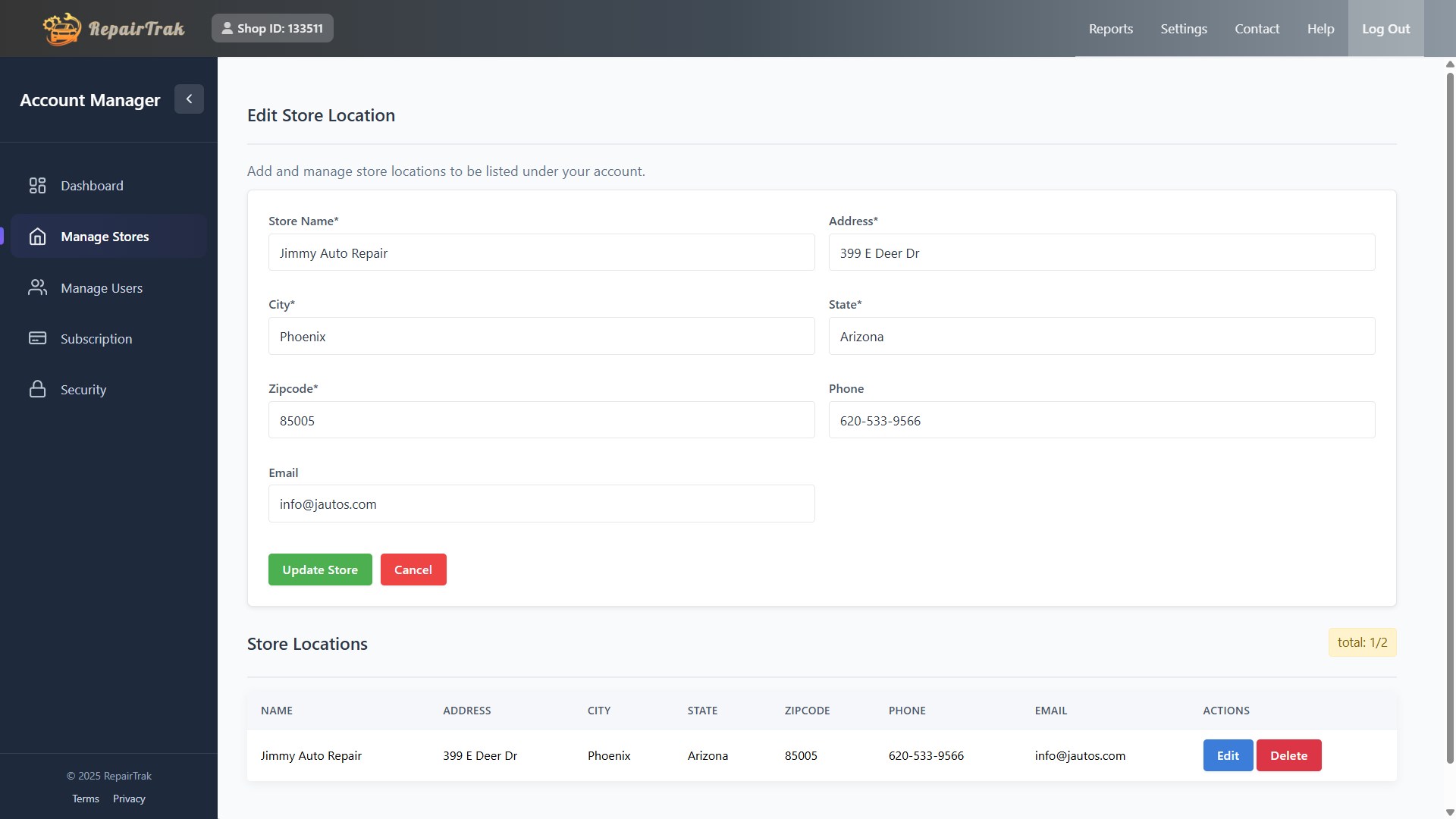The image size is (1456, 819).
Task: Open the Reports menu item
Action: [1110, 28]
